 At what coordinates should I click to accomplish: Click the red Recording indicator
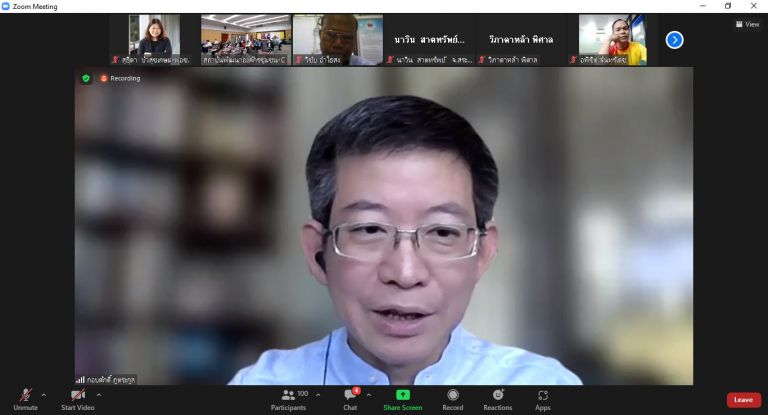click(120, 78)
